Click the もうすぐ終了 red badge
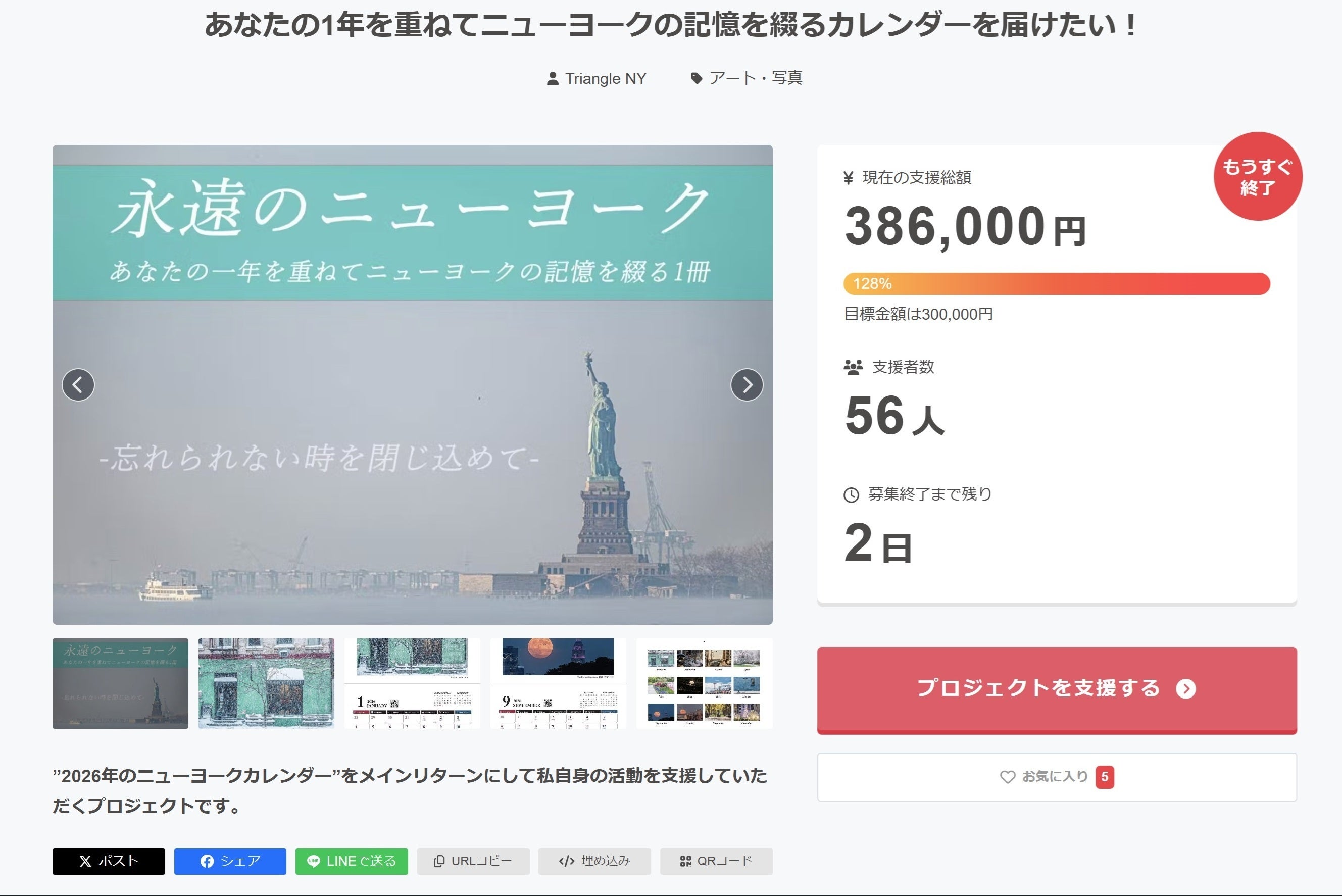The image size is (1342, 896). [x=1258, y=177]
